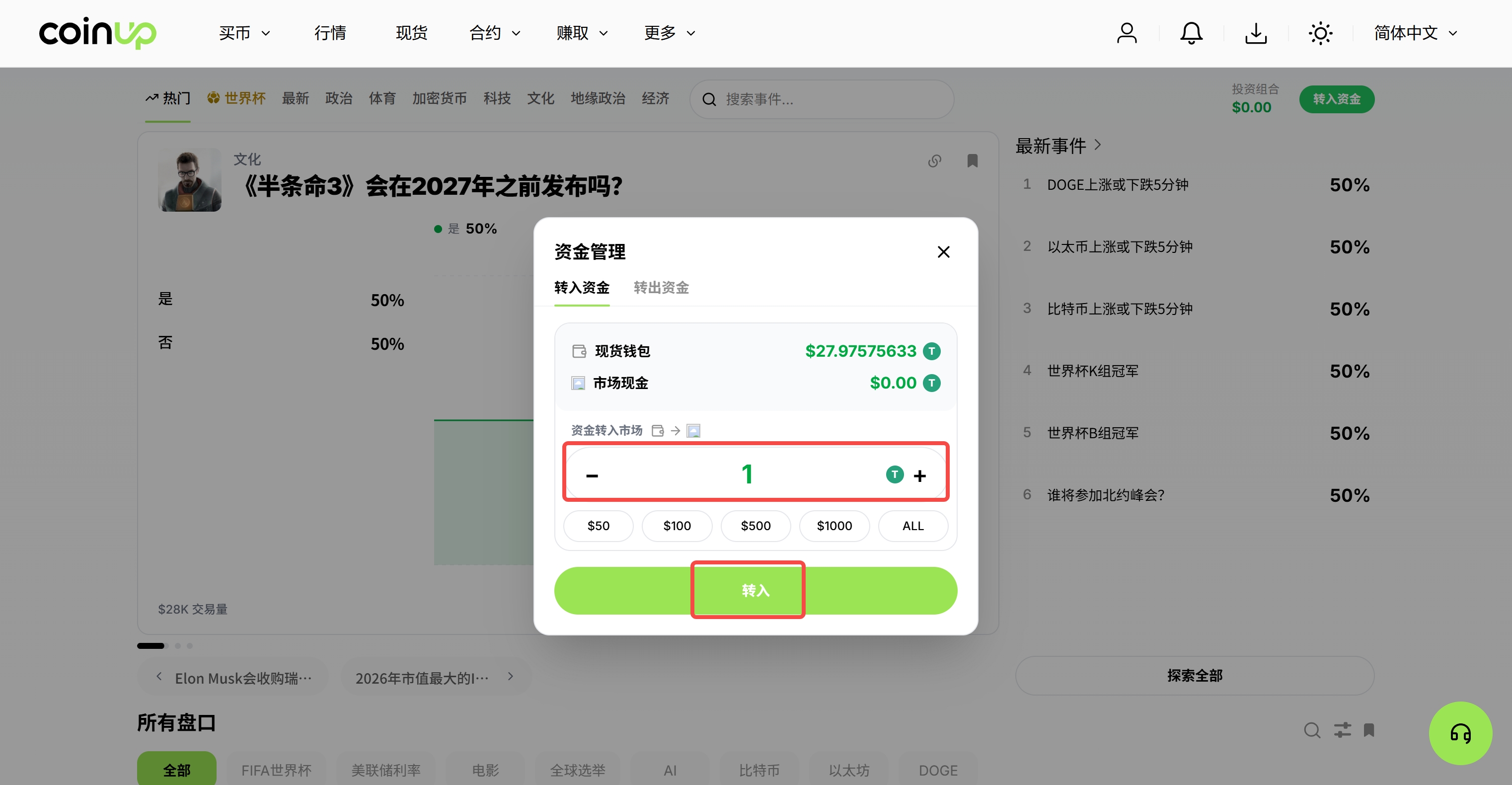The image size is (1512, 785).
Task: Choose the ALL quick amount
Action: point(913,526)
